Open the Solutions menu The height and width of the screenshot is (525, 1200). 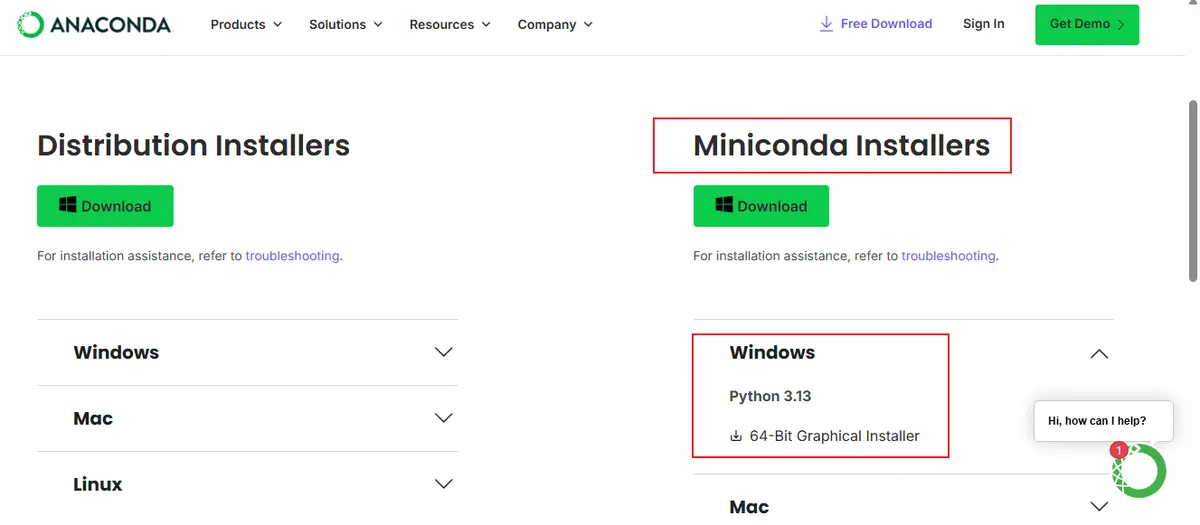pyautogui.click(x=346, y=24)
